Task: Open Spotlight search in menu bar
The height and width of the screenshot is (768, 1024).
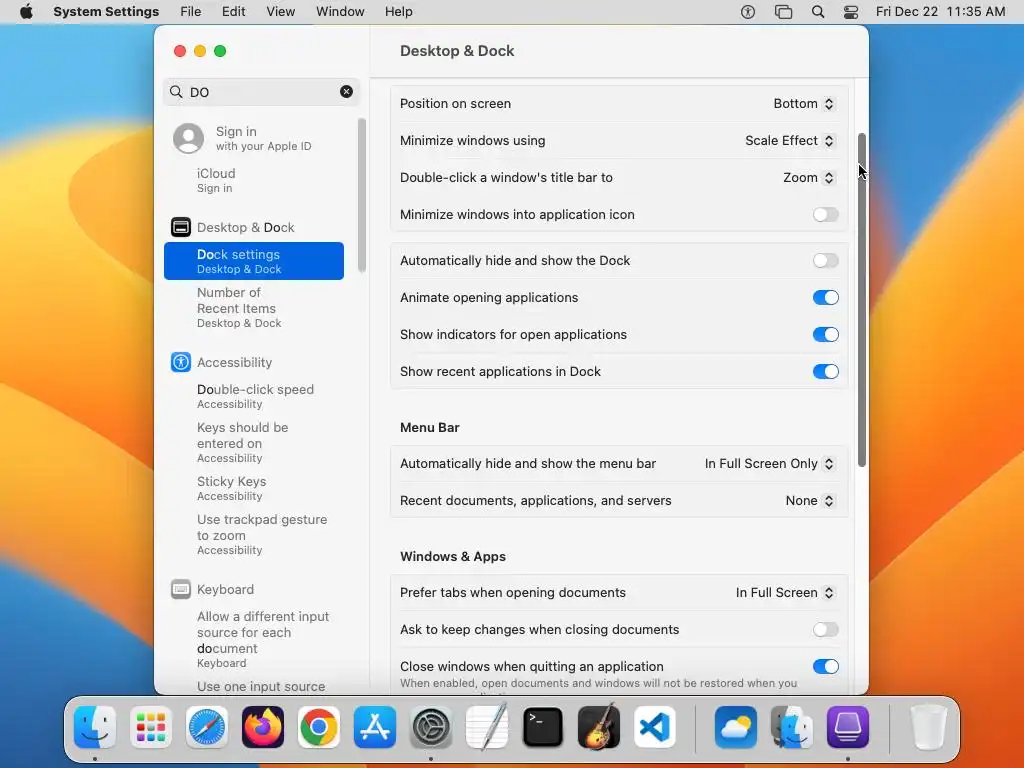Action: coord(818,12)
